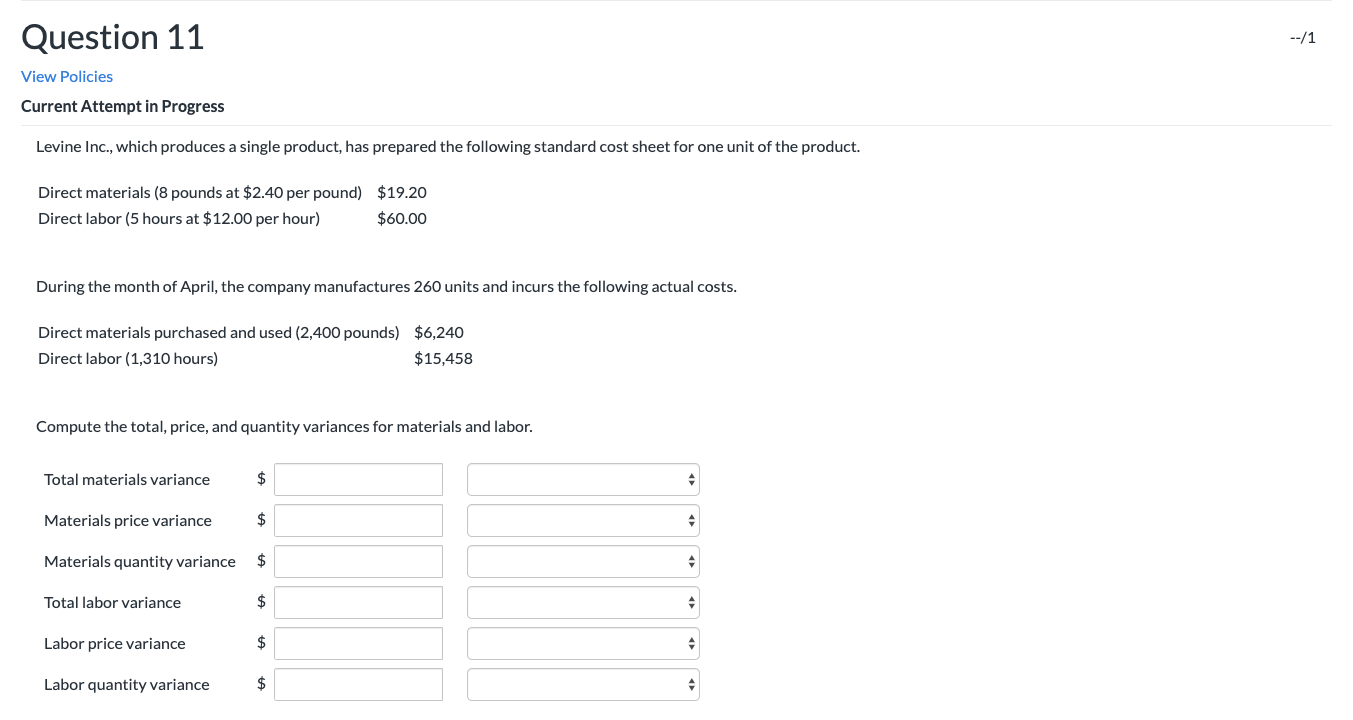Click the dollar sign beside Total materials variance
The image size is (1353, 720).
click(261, 479)
